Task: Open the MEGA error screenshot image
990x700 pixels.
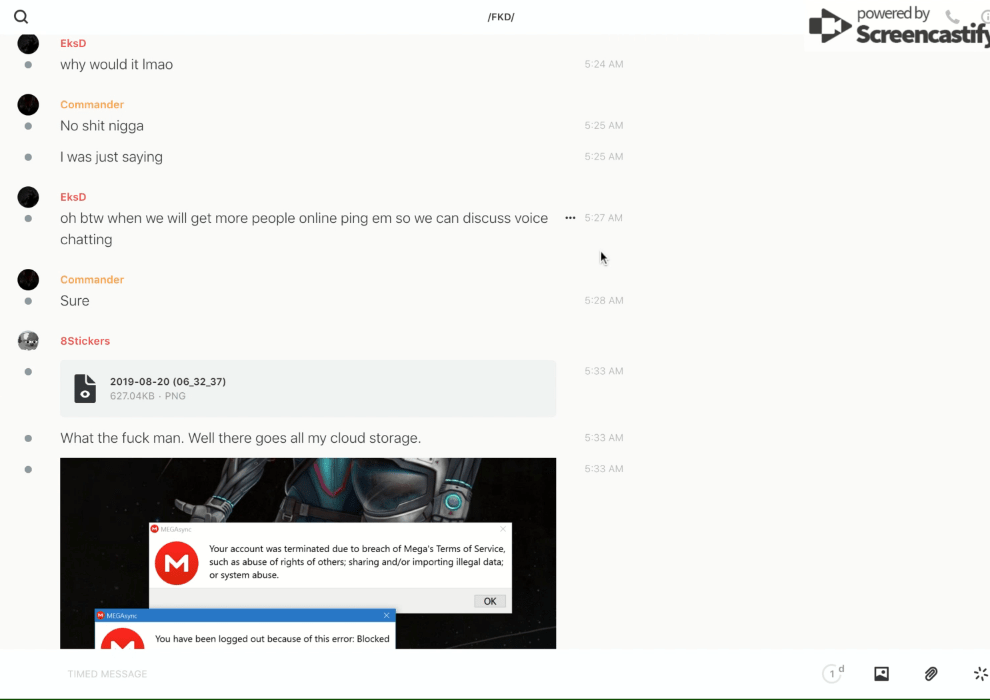Action: click(308, 553)
